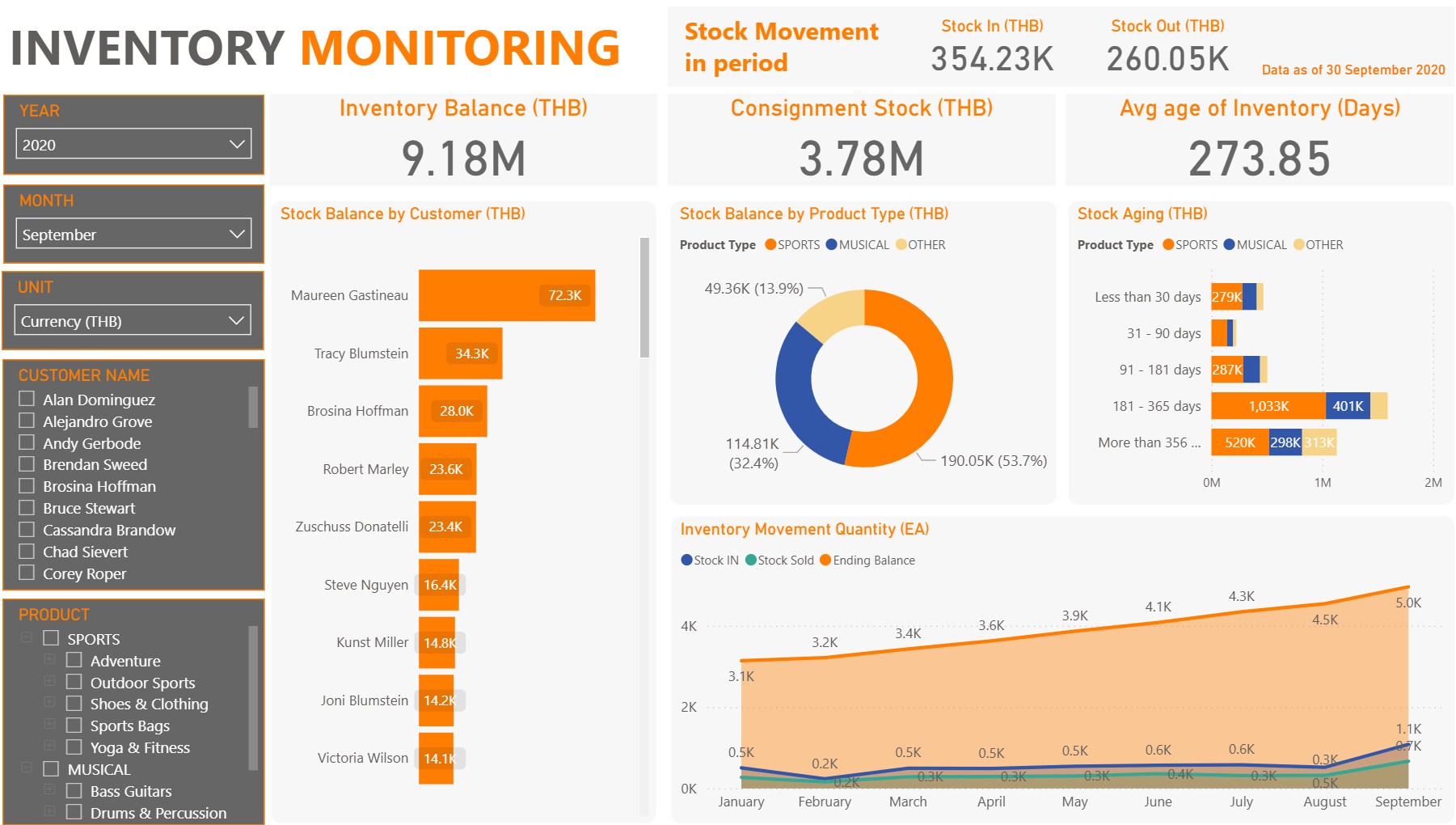This screenshot has height=825, width=1456.
Task: Click the 1,033K bar in 181 - 365 days
Action: click(1268, 406)
